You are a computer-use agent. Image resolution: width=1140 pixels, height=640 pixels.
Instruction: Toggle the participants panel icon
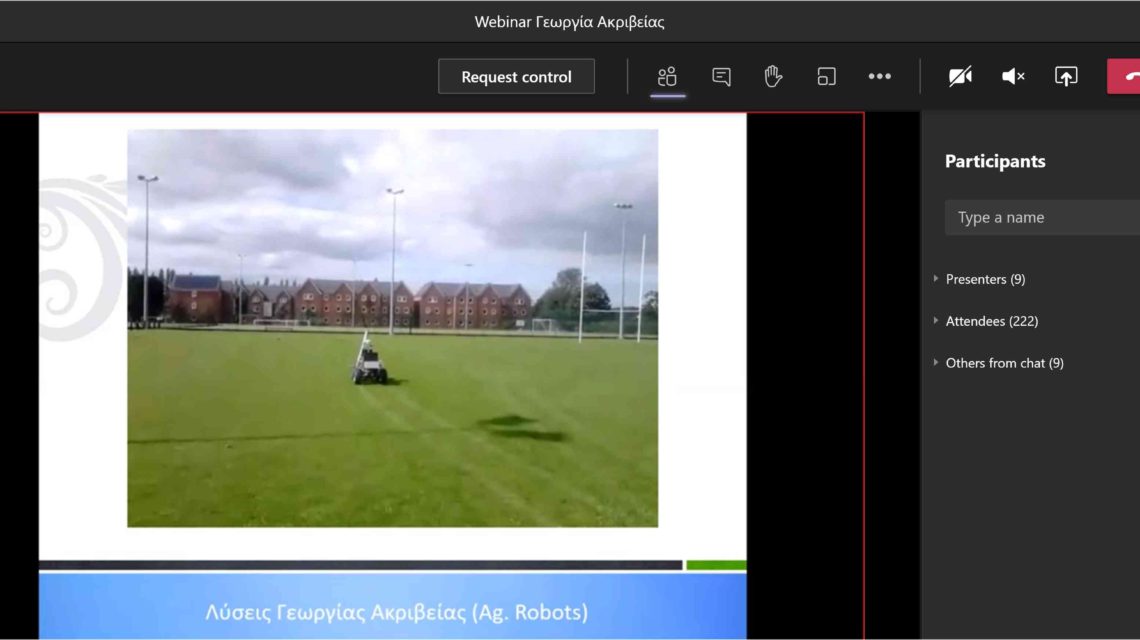(x=667, y=77)
